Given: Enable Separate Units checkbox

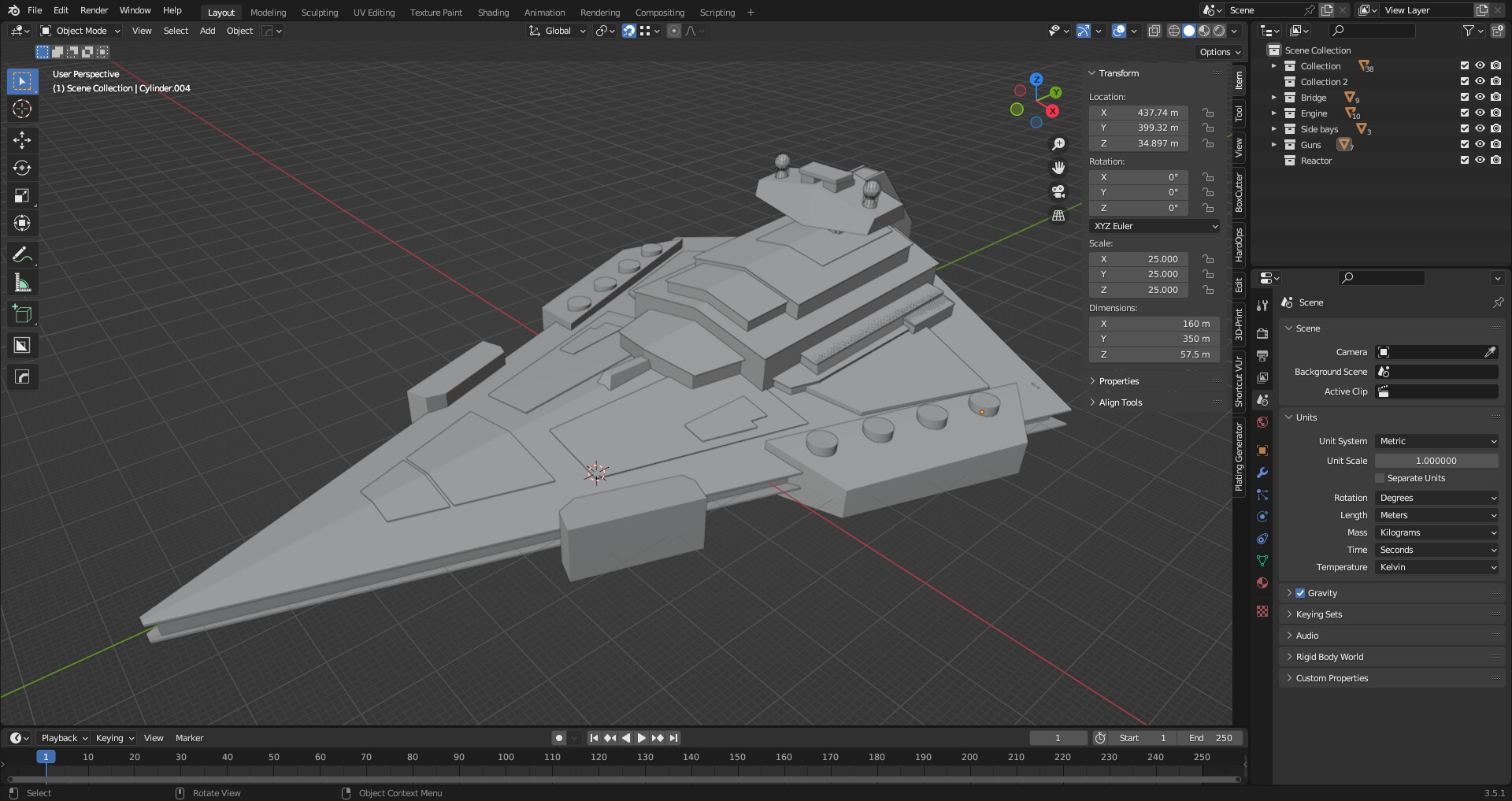Looking at the screenshot, I should [1380, 478].
